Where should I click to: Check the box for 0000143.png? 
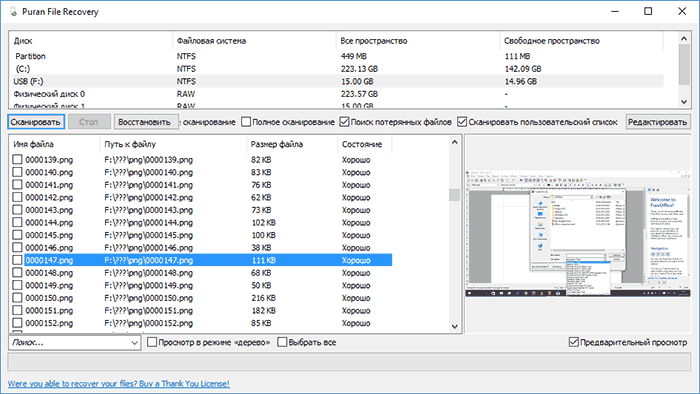tap(17, 209)
